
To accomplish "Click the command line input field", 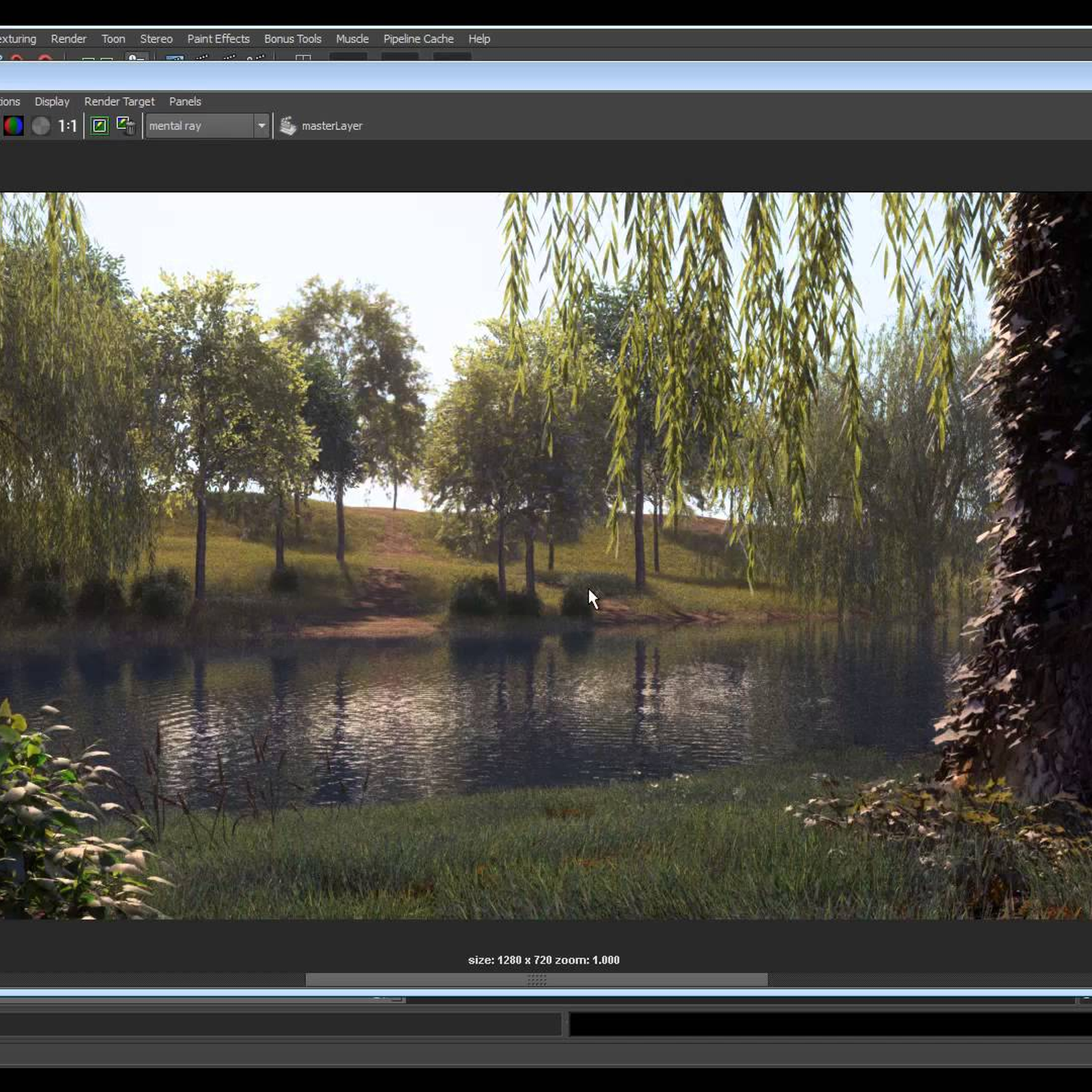I will click(281, 1024).
